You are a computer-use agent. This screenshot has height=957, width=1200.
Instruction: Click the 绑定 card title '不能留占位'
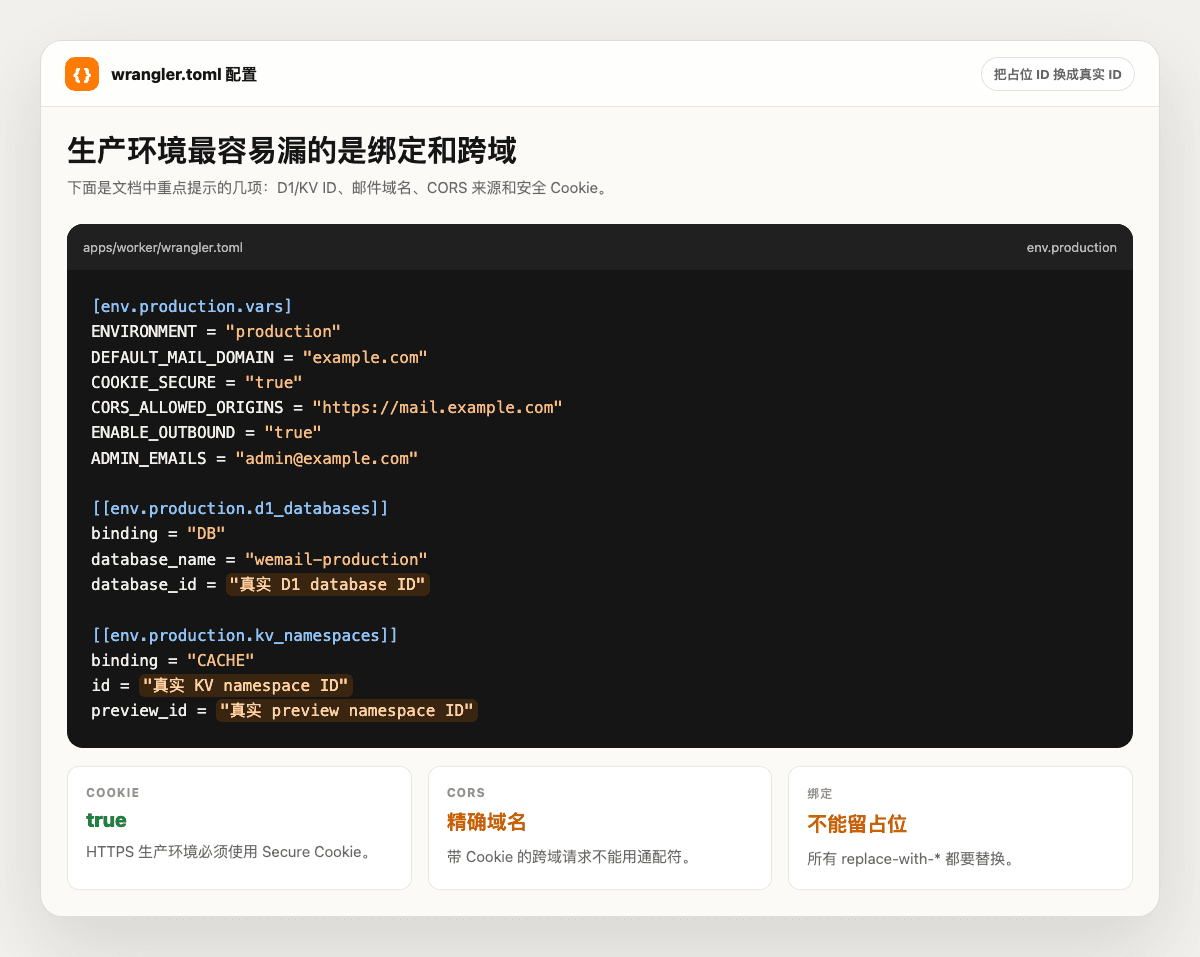pos(857,824)
